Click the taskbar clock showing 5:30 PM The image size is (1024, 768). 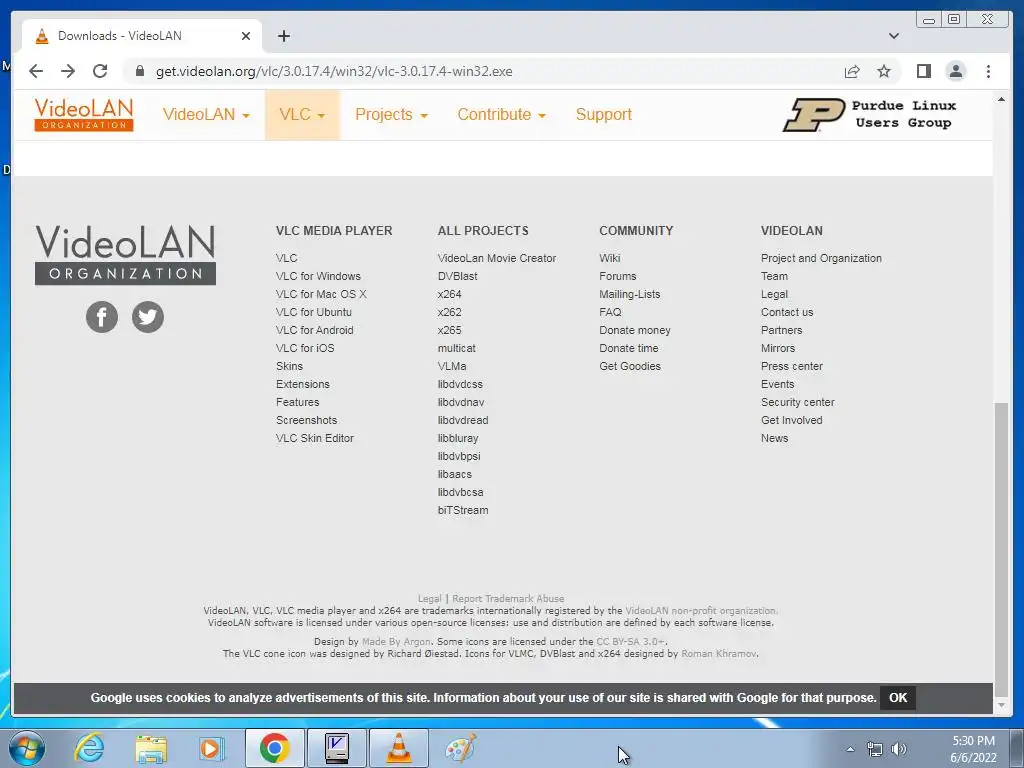coord(973,749)
